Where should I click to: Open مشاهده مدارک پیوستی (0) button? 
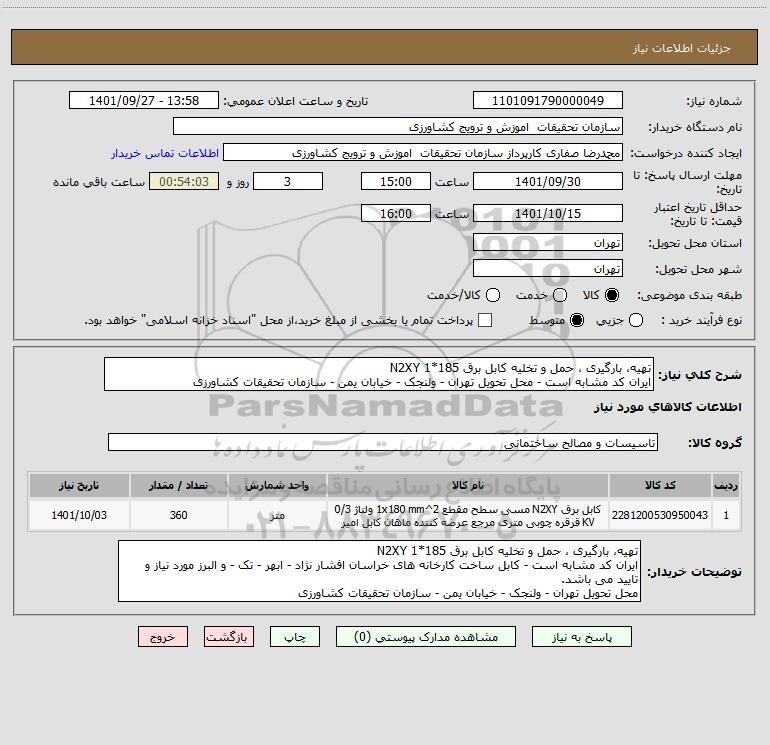(x=426, y=637)
